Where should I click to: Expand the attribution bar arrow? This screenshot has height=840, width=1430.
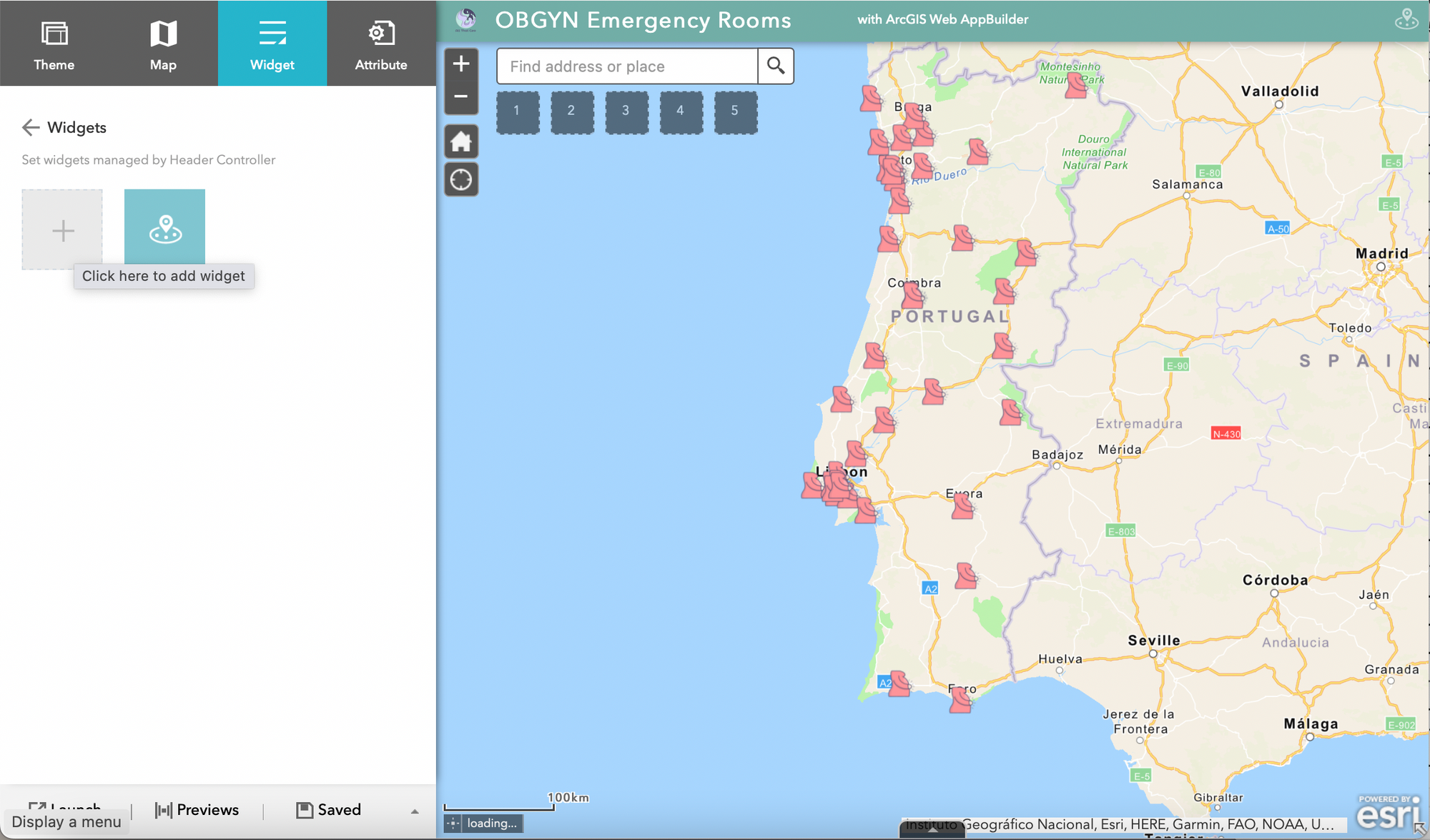[x=932, y=831]
